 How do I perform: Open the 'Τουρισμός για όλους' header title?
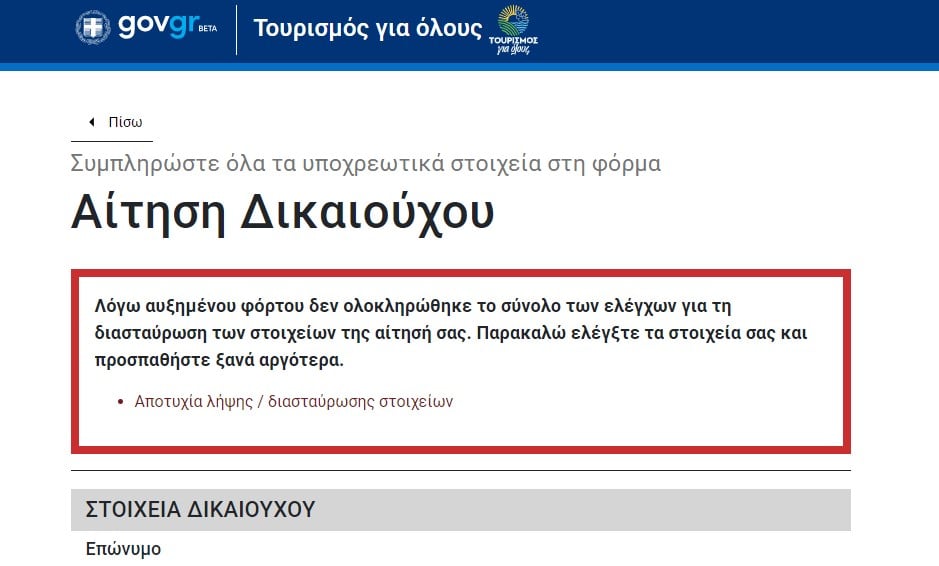click(367, 28)
